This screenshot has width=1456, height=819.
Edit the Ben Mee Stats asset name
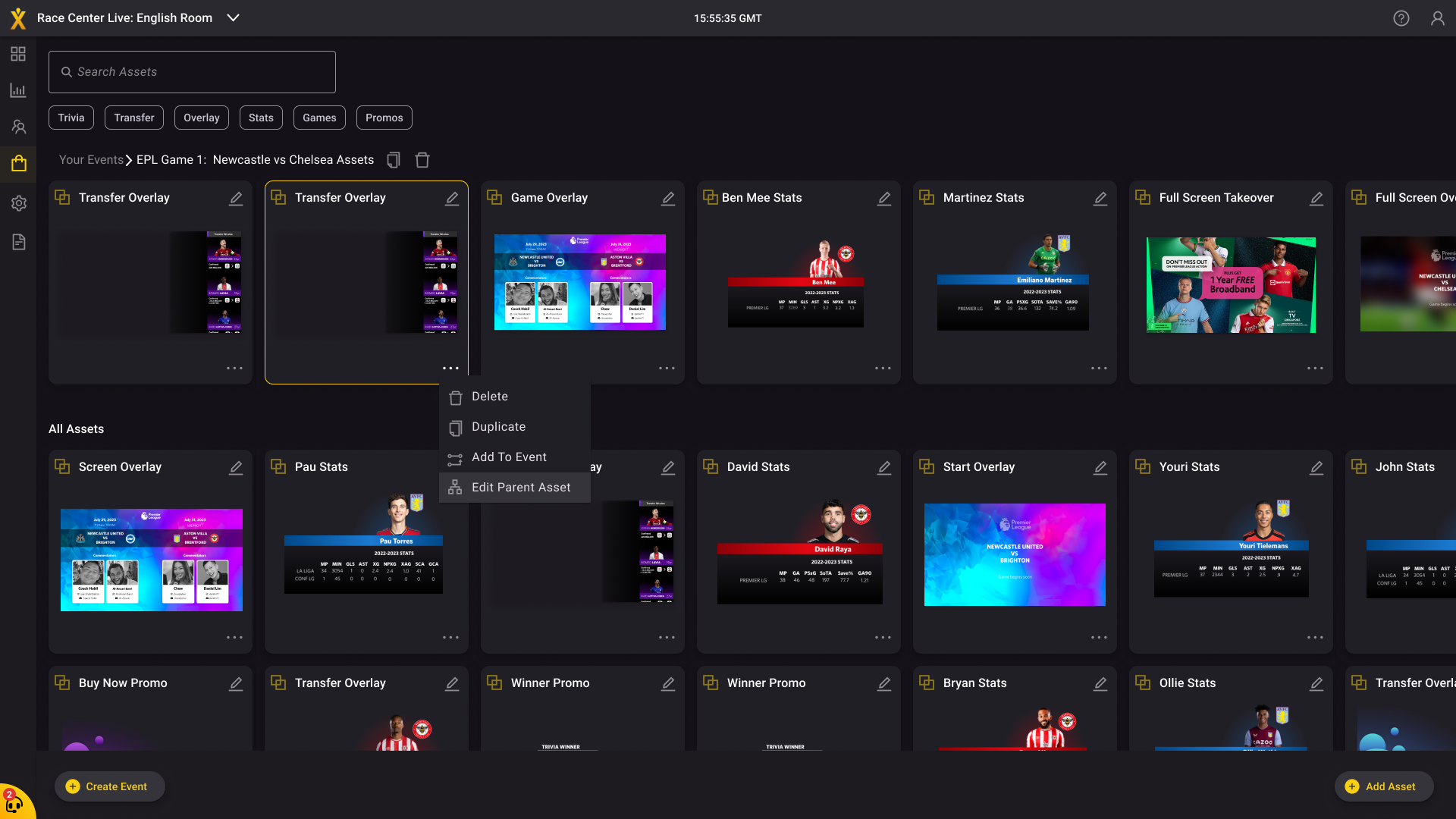point(884,198)
